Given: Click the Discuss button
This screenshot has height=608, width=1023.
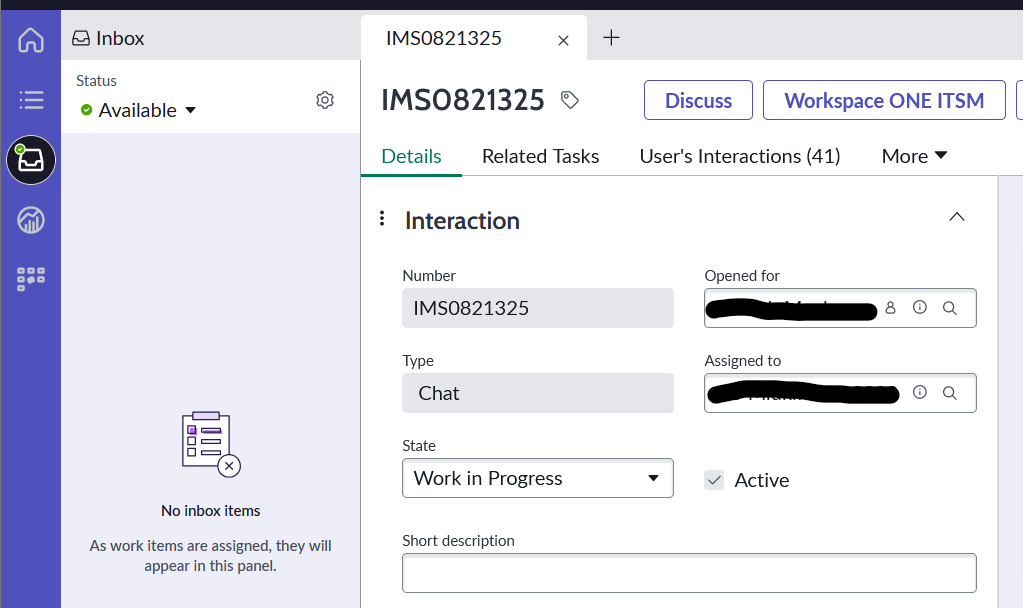Looking at the screenshot, I should [698, 101].
